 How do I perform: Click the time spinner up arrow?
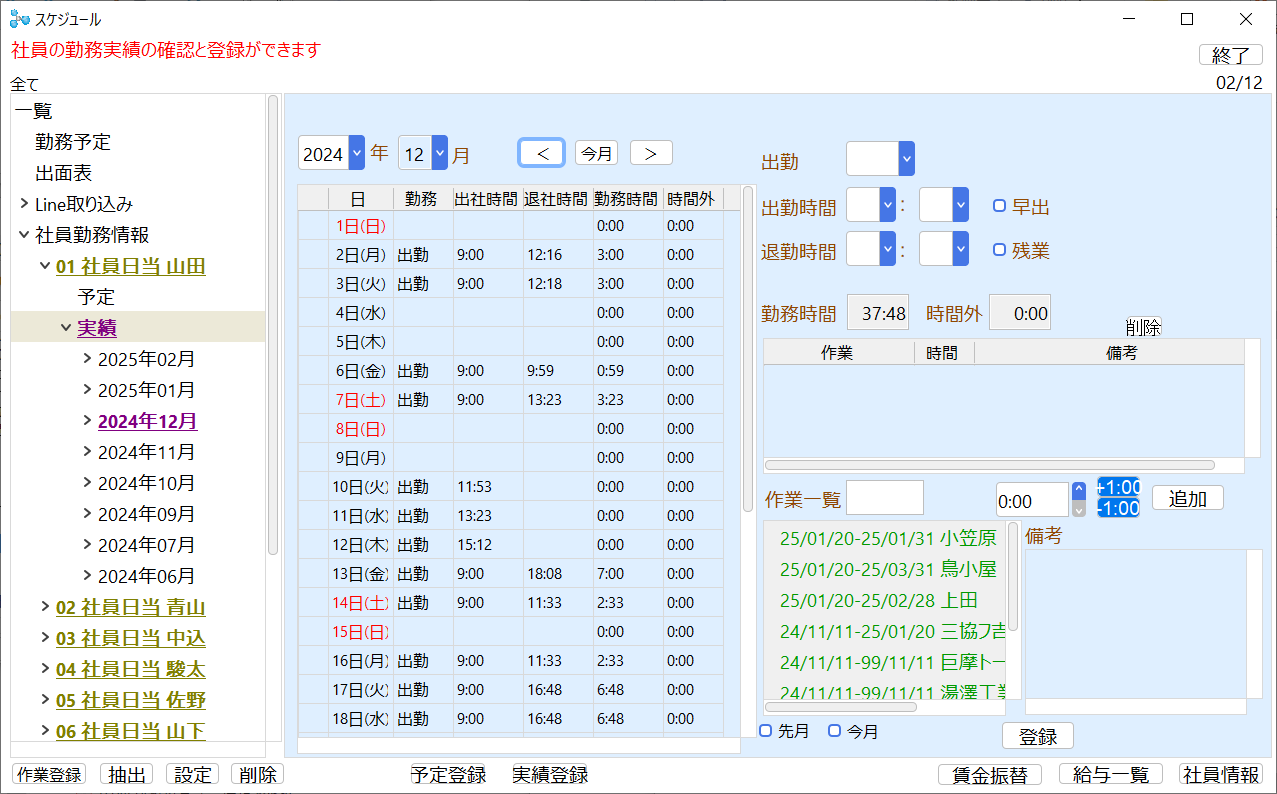tap(1078, 490)
